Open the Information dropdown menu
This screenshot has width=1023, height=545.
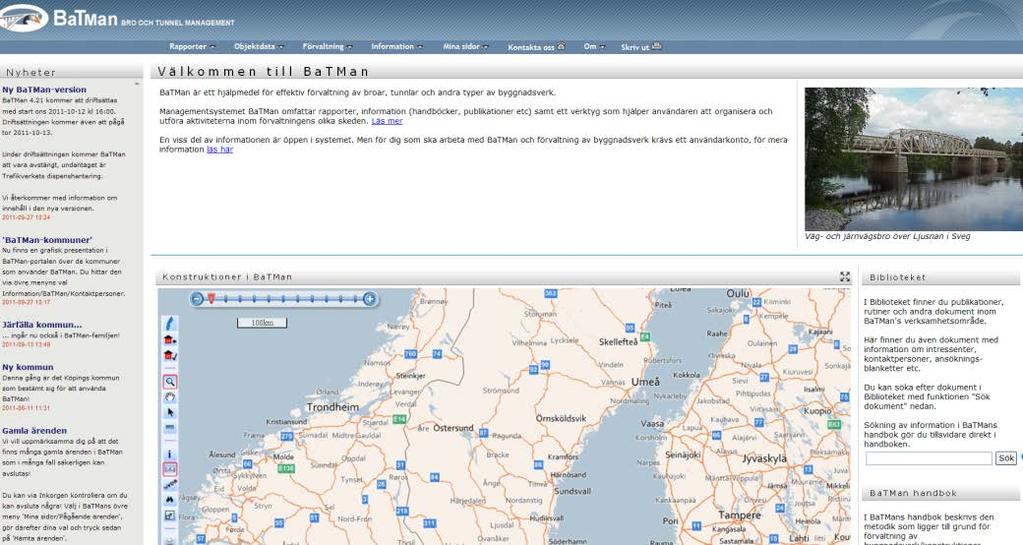pyautogui.click(x=397, y=46)
